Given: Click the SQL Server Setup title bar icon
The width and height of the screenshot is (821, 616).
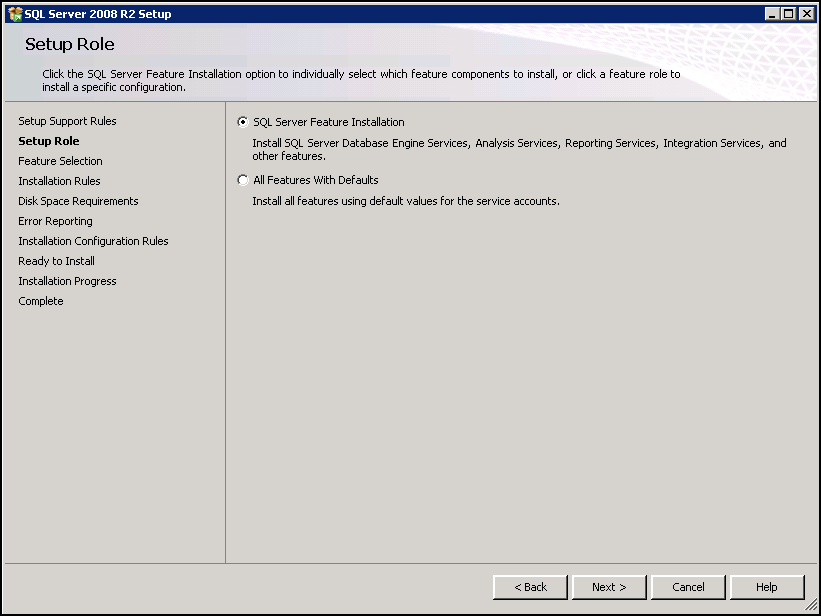Looking at the screenshot, I should [14, 13].
